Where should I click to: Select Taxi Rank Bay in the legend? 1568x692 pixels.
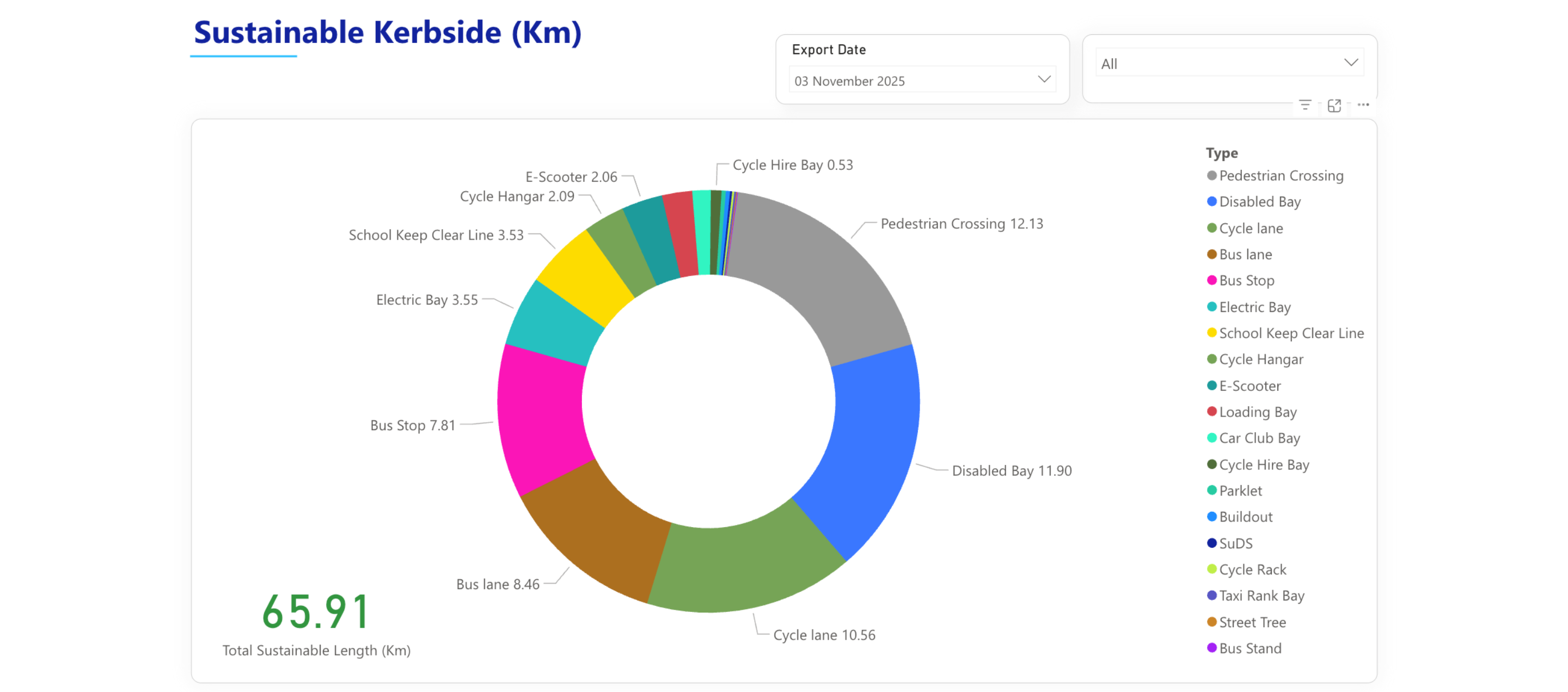1261,596
